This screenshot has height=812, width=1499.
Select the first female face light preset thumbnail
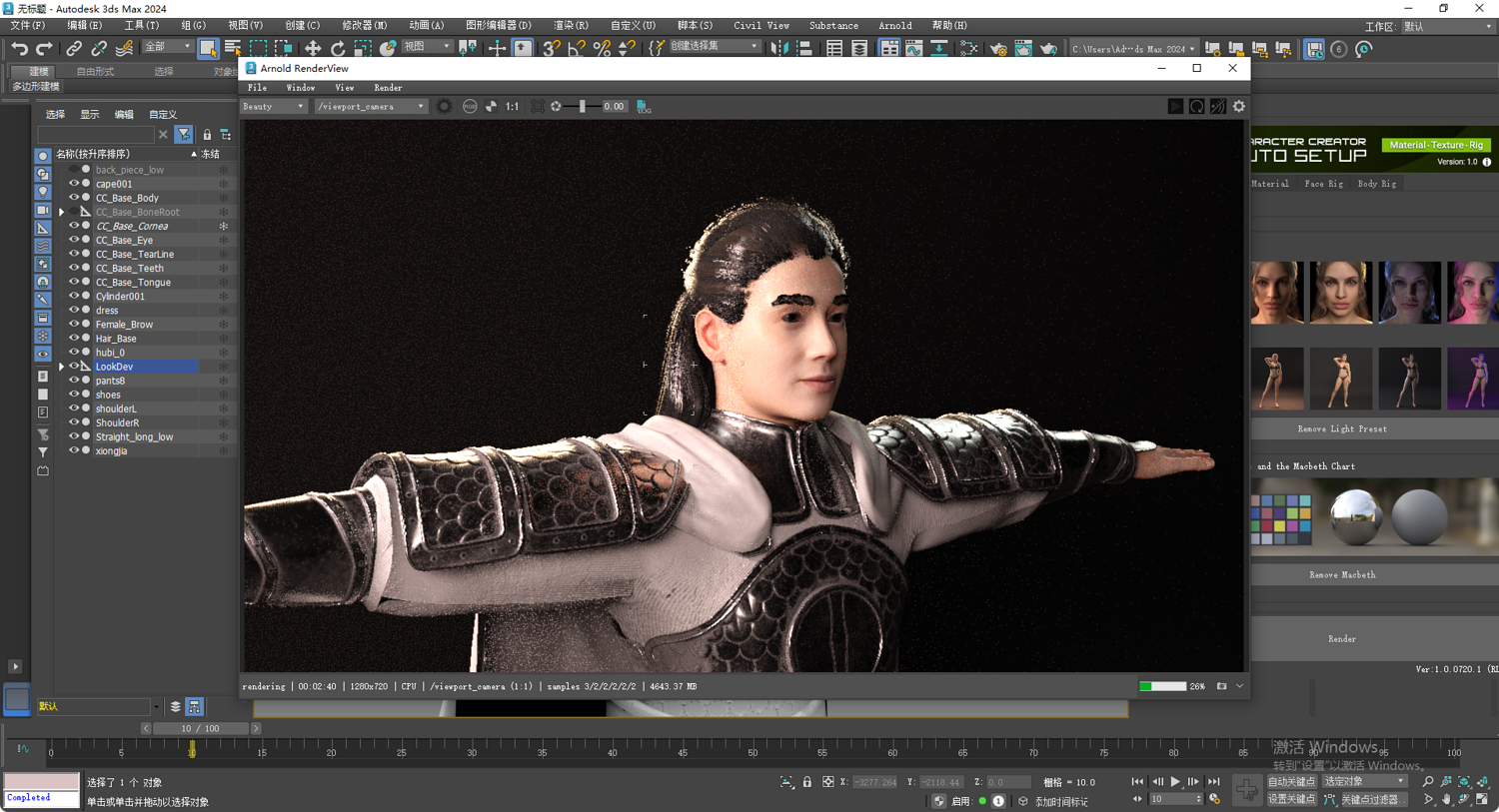pyautogui.click(x=1277, y=293)
